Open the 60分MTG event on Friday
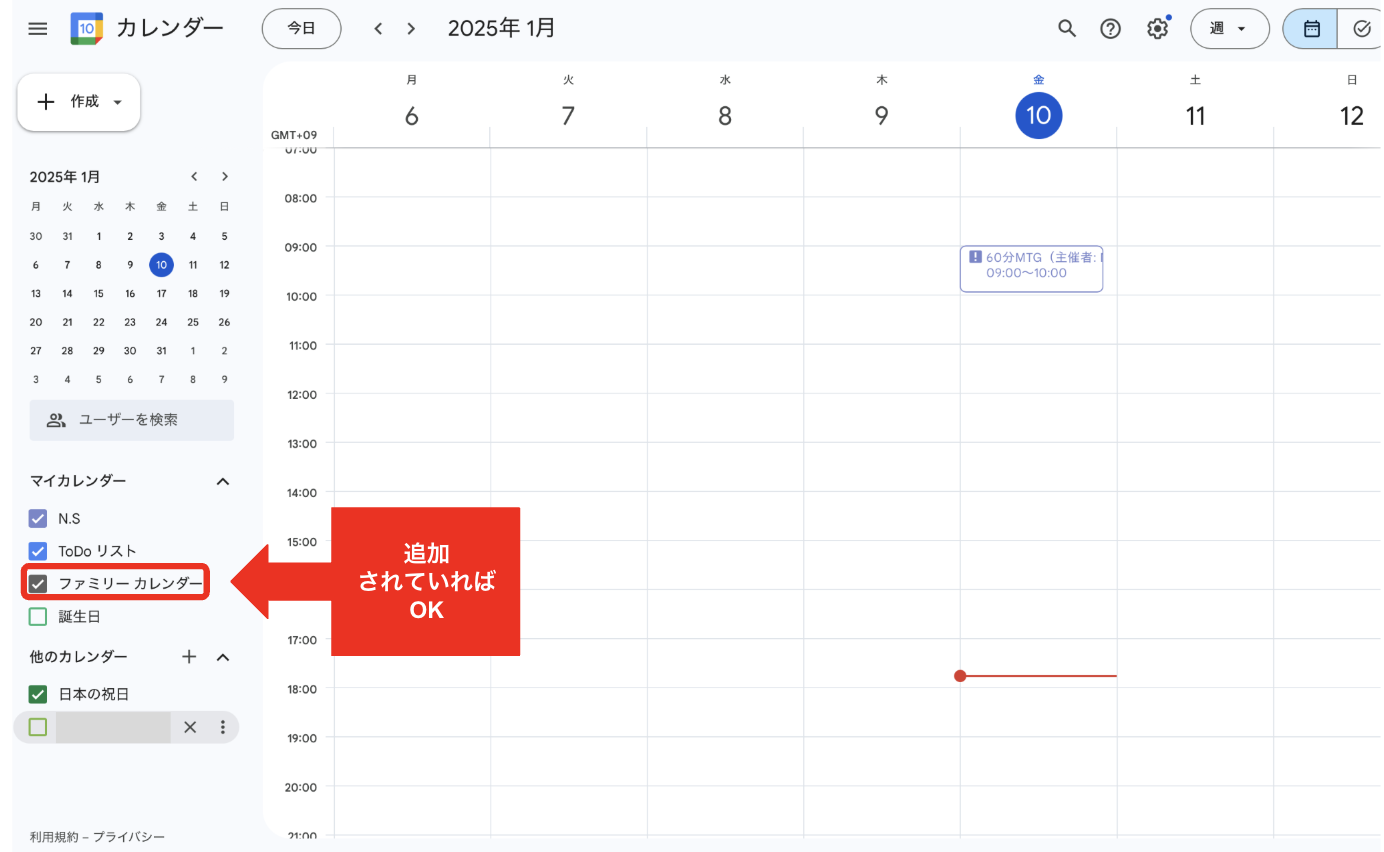1384x852 pixels. [x=1031, y=269]
